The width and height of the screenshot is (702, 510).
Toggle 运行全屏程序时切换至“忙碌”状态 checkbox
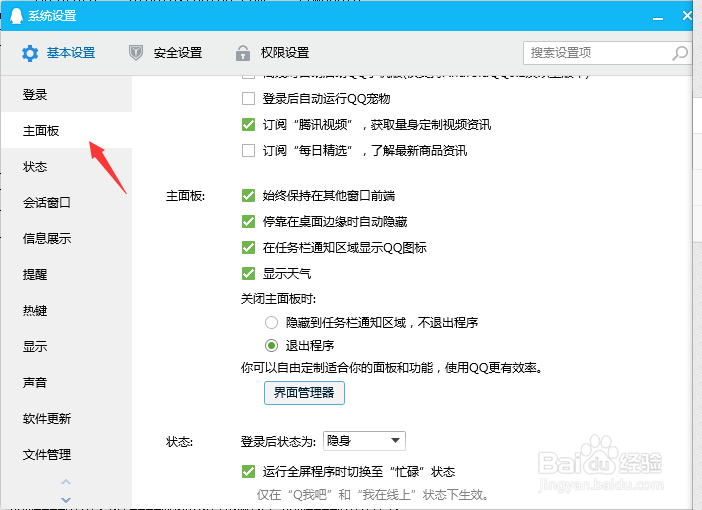(248, 471)
